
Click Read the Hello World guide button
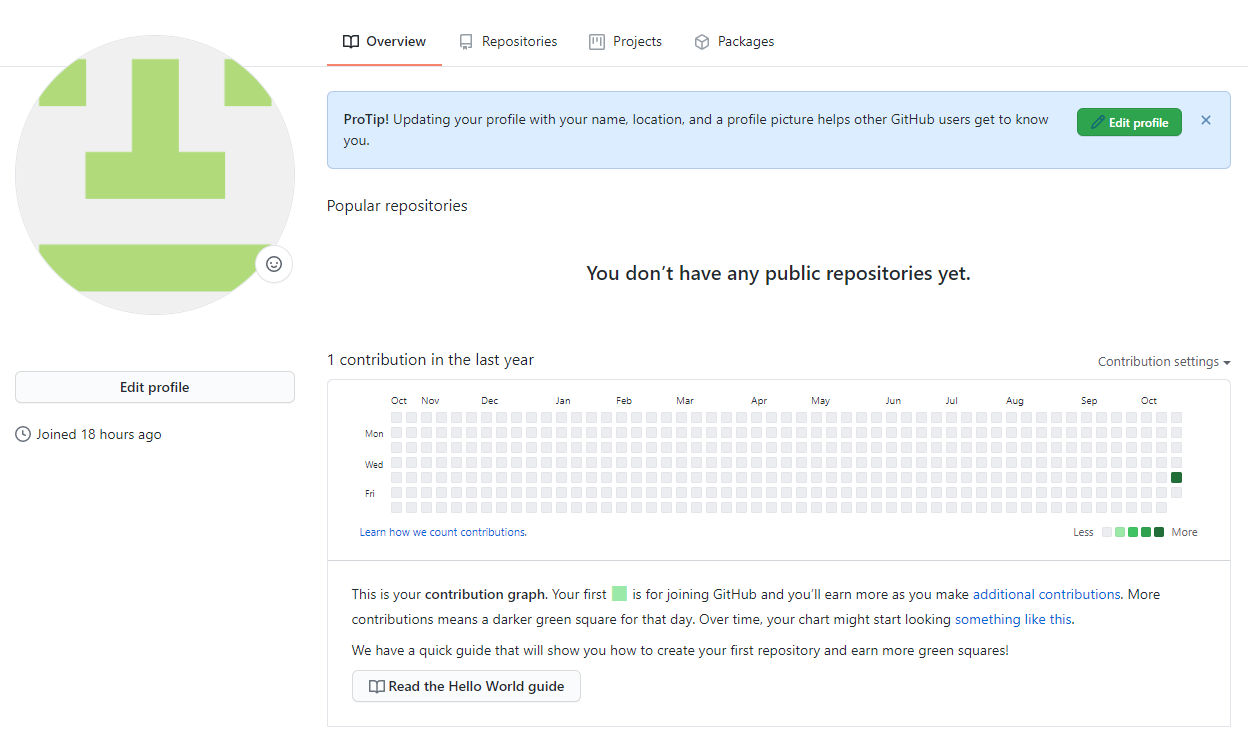(x=466, y=686)
